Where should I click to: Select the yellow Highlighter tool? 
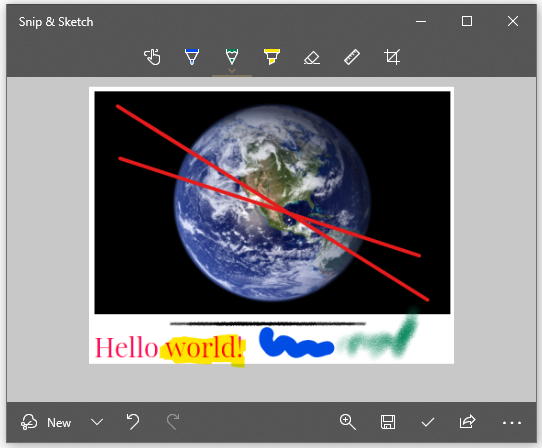pos(272,57)
